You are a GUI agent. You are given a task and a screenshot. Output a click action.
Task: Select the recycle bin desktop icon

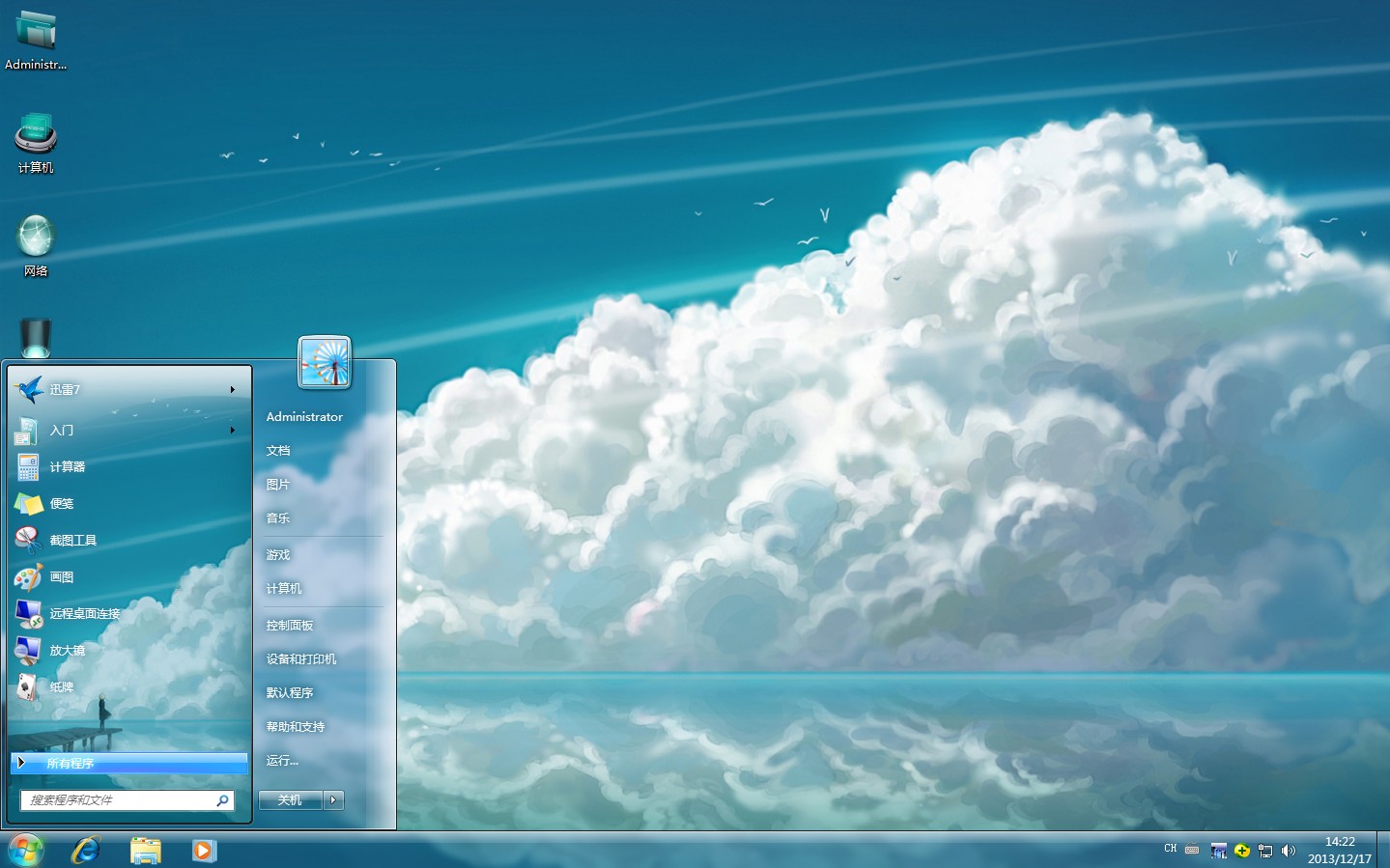click(36, 338)
